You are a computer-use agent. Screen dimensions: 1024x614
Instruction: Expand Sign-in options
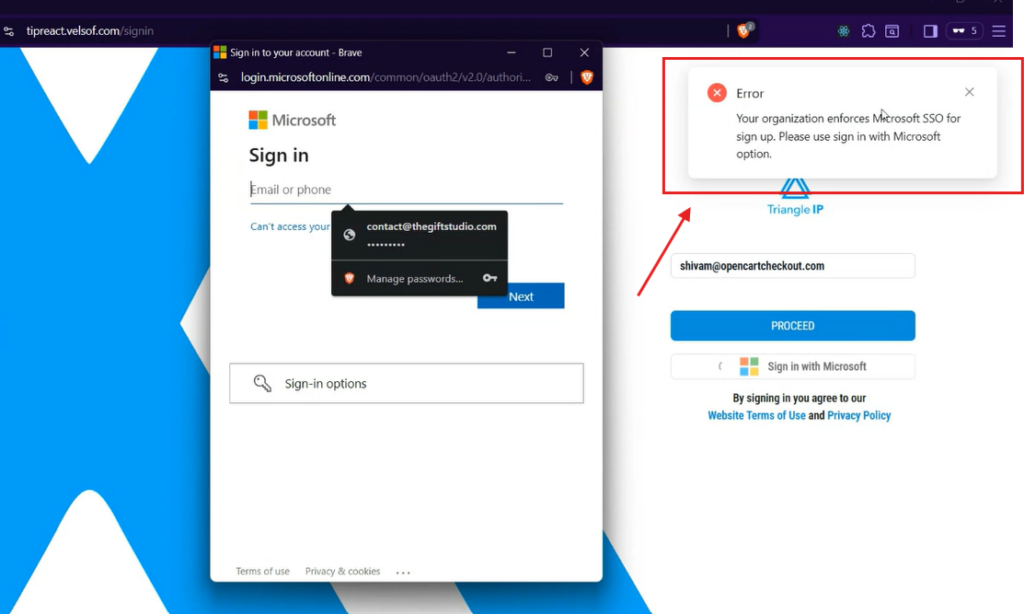(x=406, y=383)
